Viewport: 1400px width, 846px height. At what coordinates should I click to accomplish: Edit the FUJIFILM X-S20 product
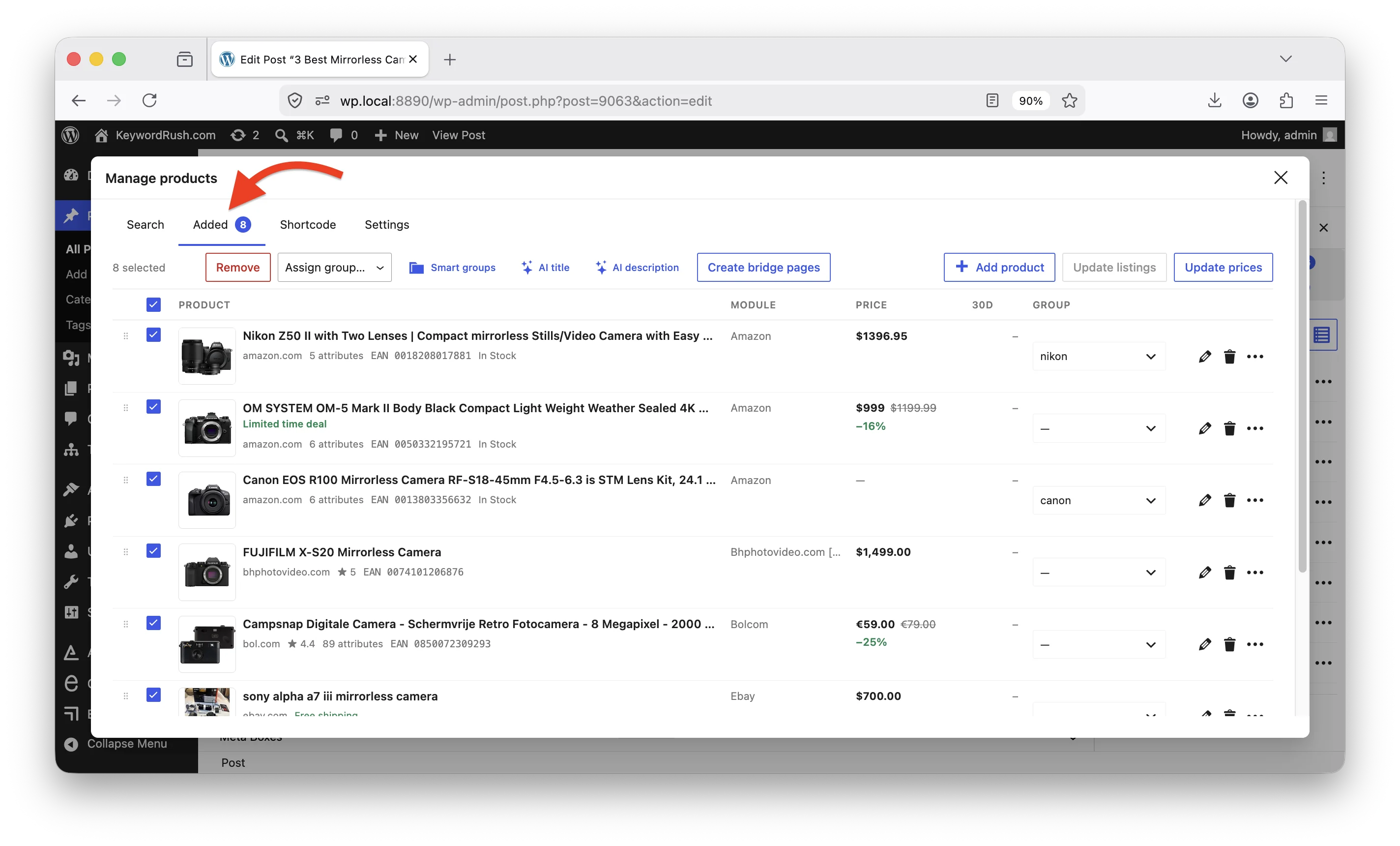(x=1204, y=573)
